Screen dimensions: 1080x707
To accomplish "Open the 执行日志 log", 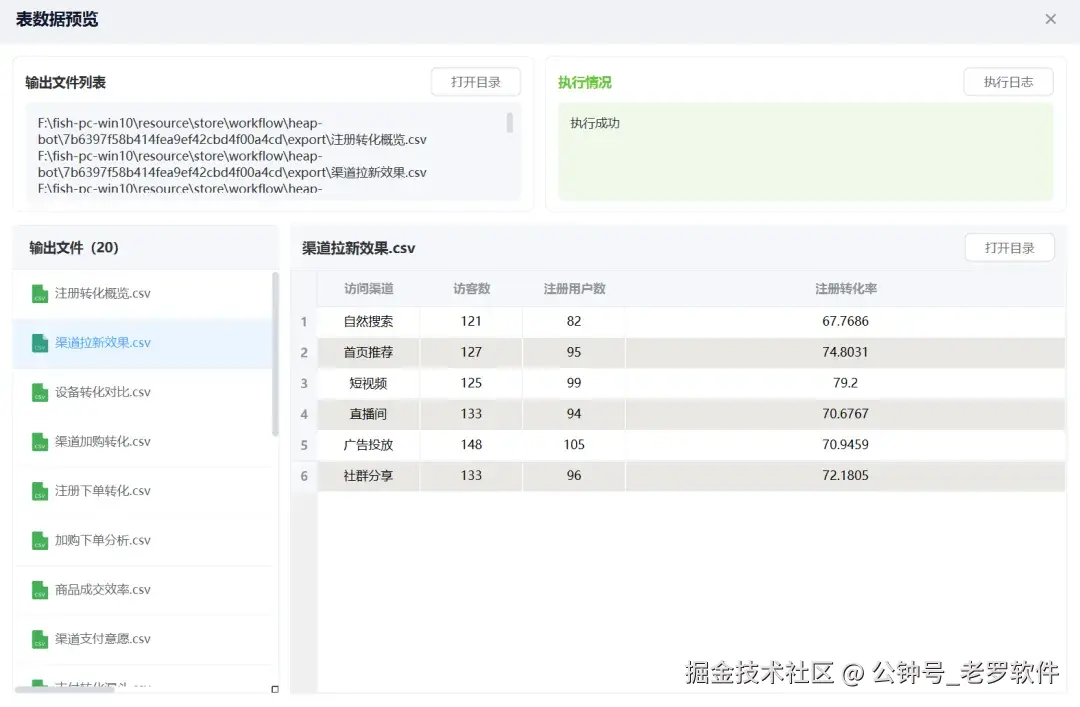I will (x=1008, y=82).
